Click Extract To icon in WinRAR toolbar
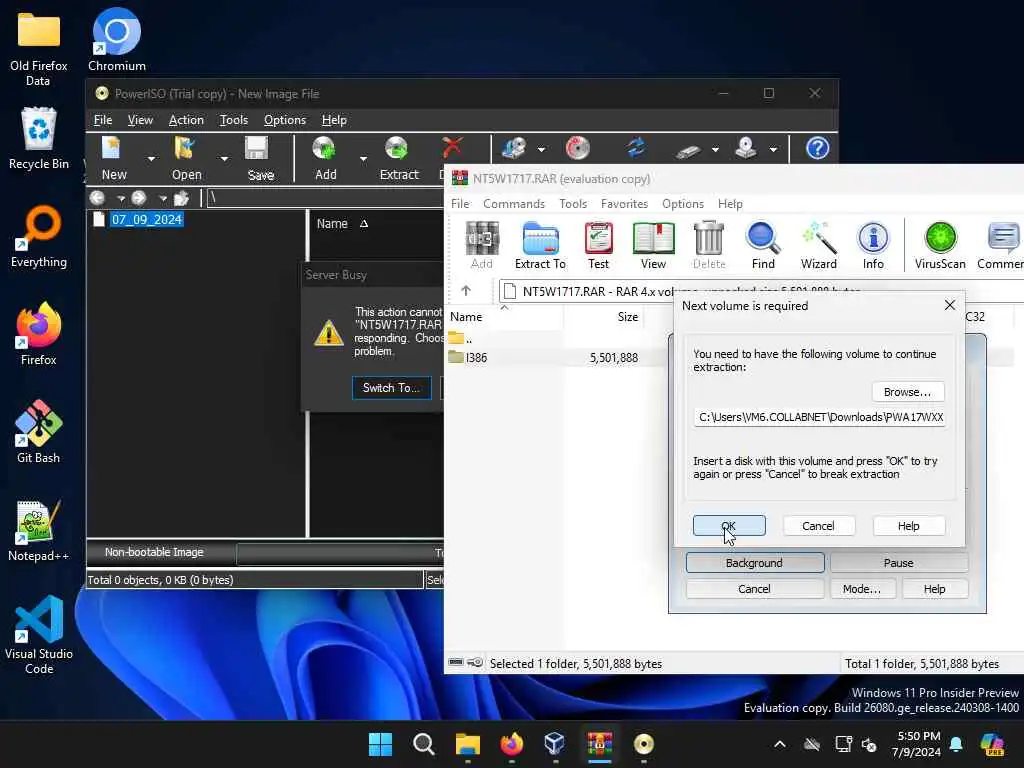Image resolution: width=1024 pixels, height=768 pixels. (x=540, y=246)
